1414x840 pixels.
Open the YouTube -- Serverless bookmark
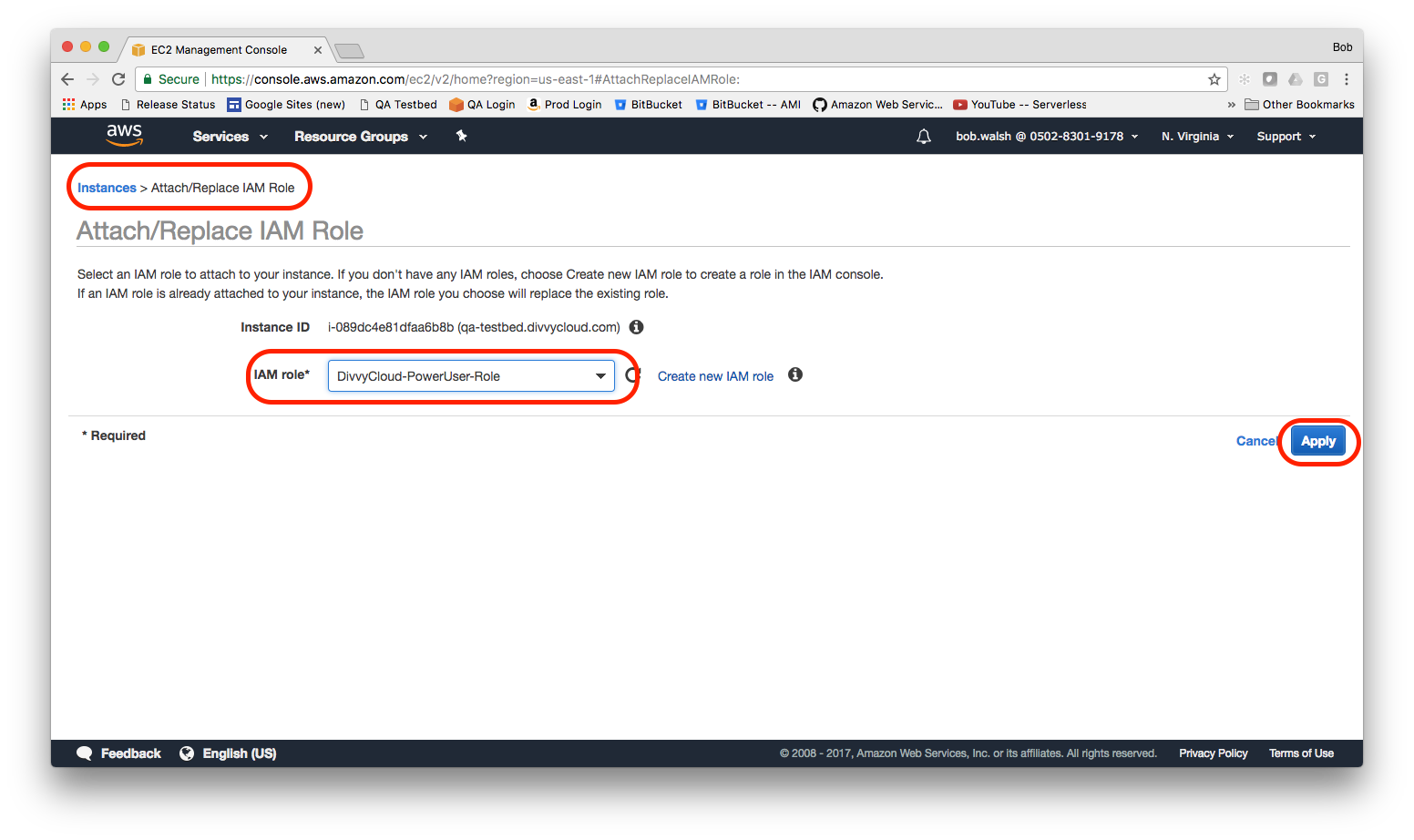coord(1020,105)
